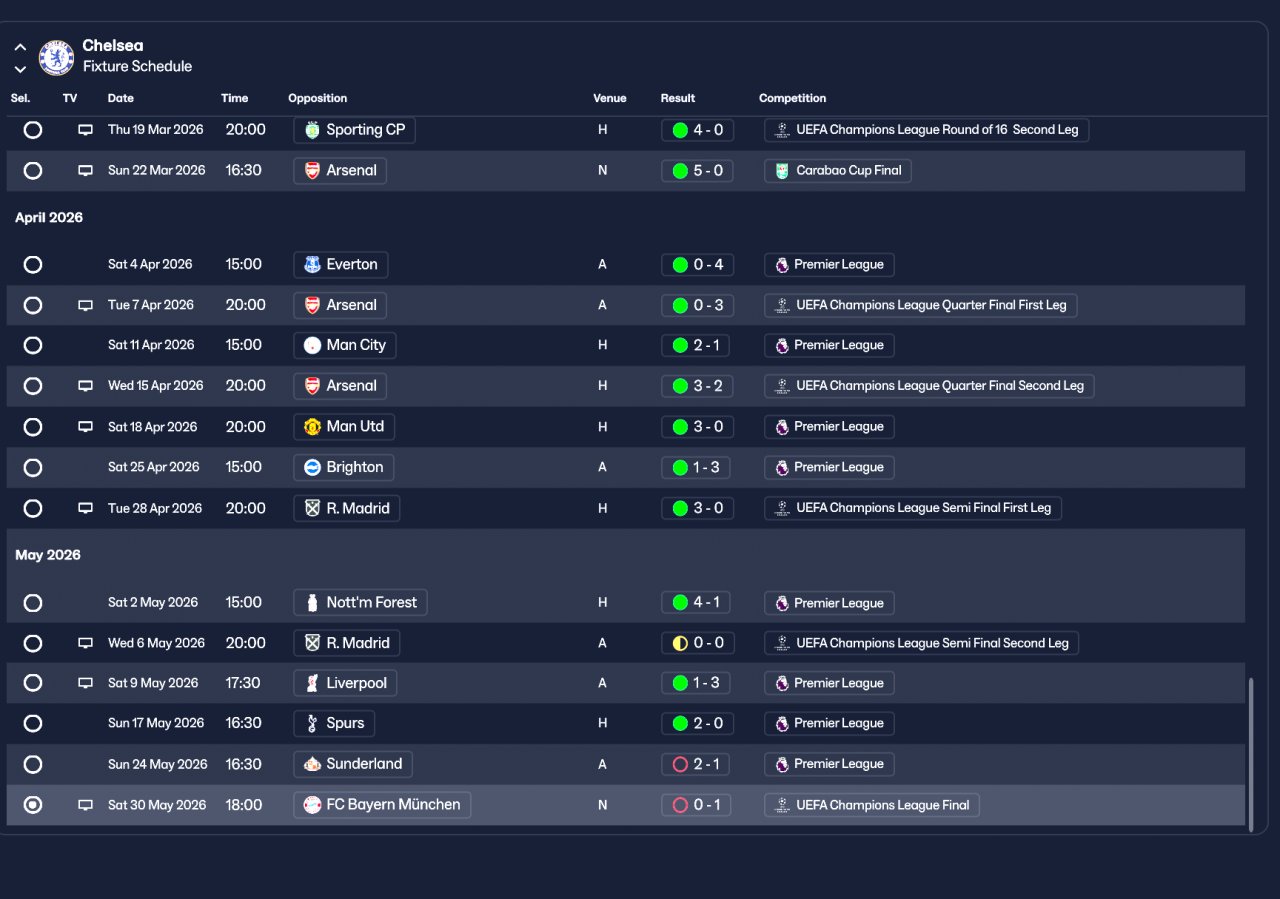
Task: Open R. Madrid from the 28 Apr fixture
Action: pyautogui.click(x=347, y=508)
